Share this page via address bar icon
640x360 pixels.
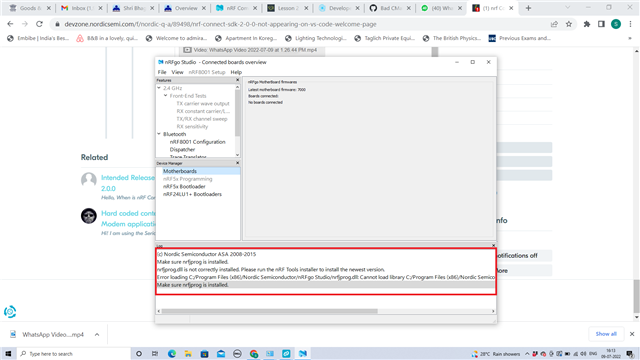[554, 24]
